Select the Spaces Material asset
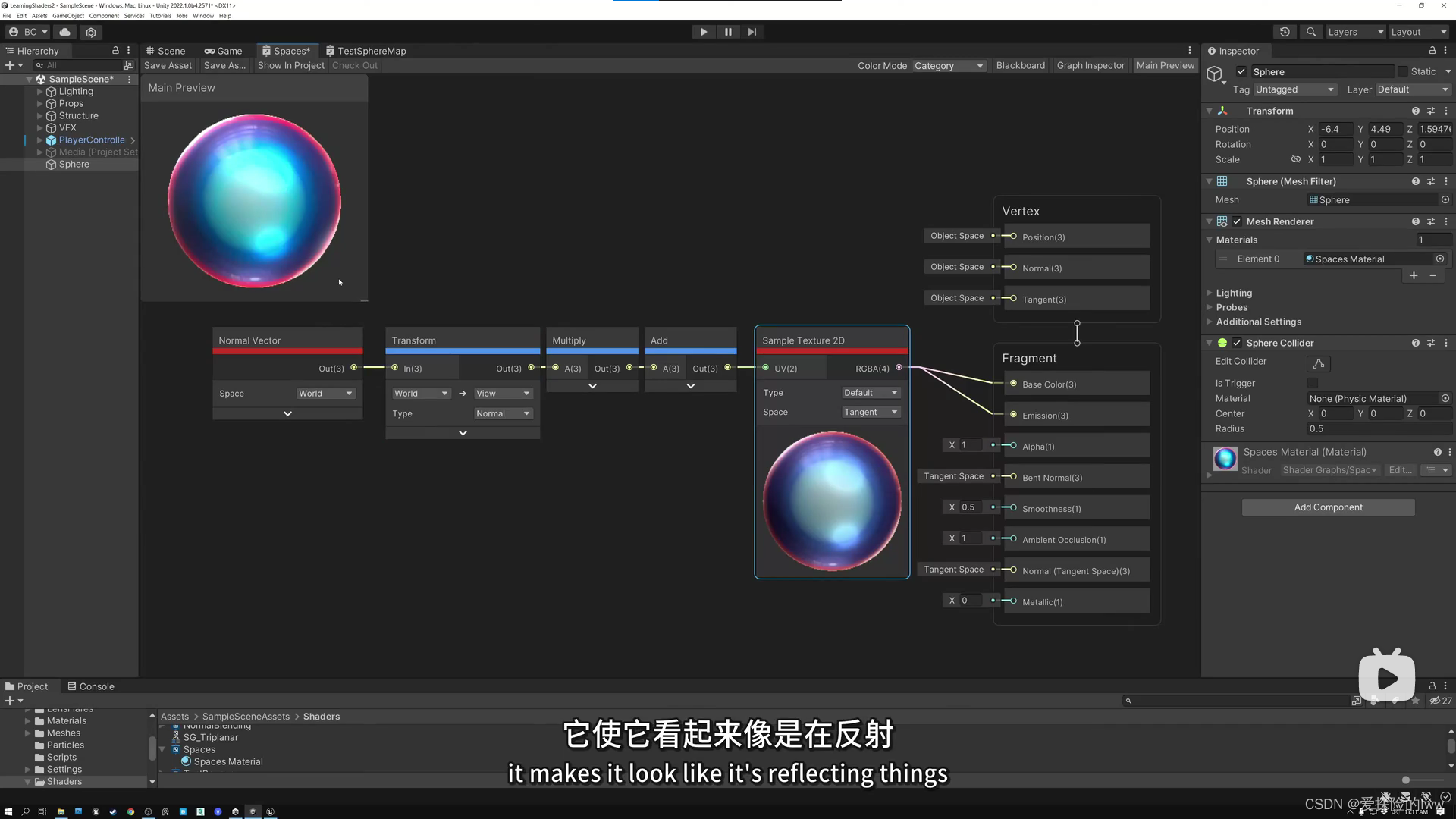This screenshot has width=1456, height=819. (x=228, y=761)
